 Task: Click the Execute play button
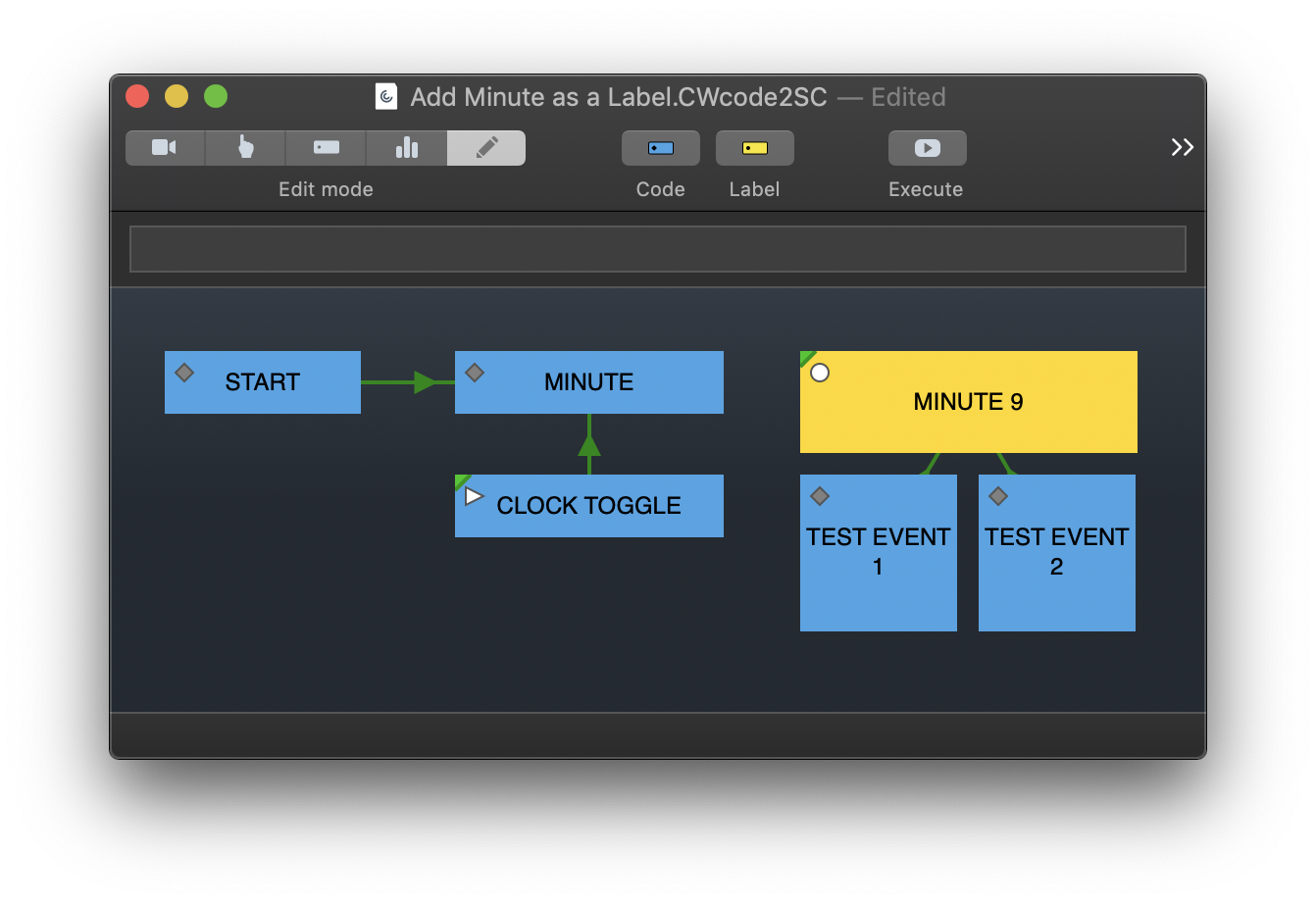coord(928,148)
